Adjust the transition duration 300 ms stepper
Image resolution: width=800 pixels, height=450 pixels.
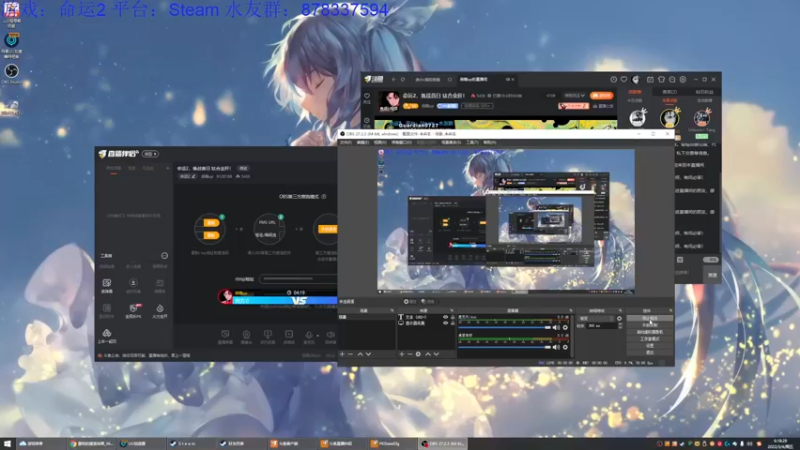[620, 326]
